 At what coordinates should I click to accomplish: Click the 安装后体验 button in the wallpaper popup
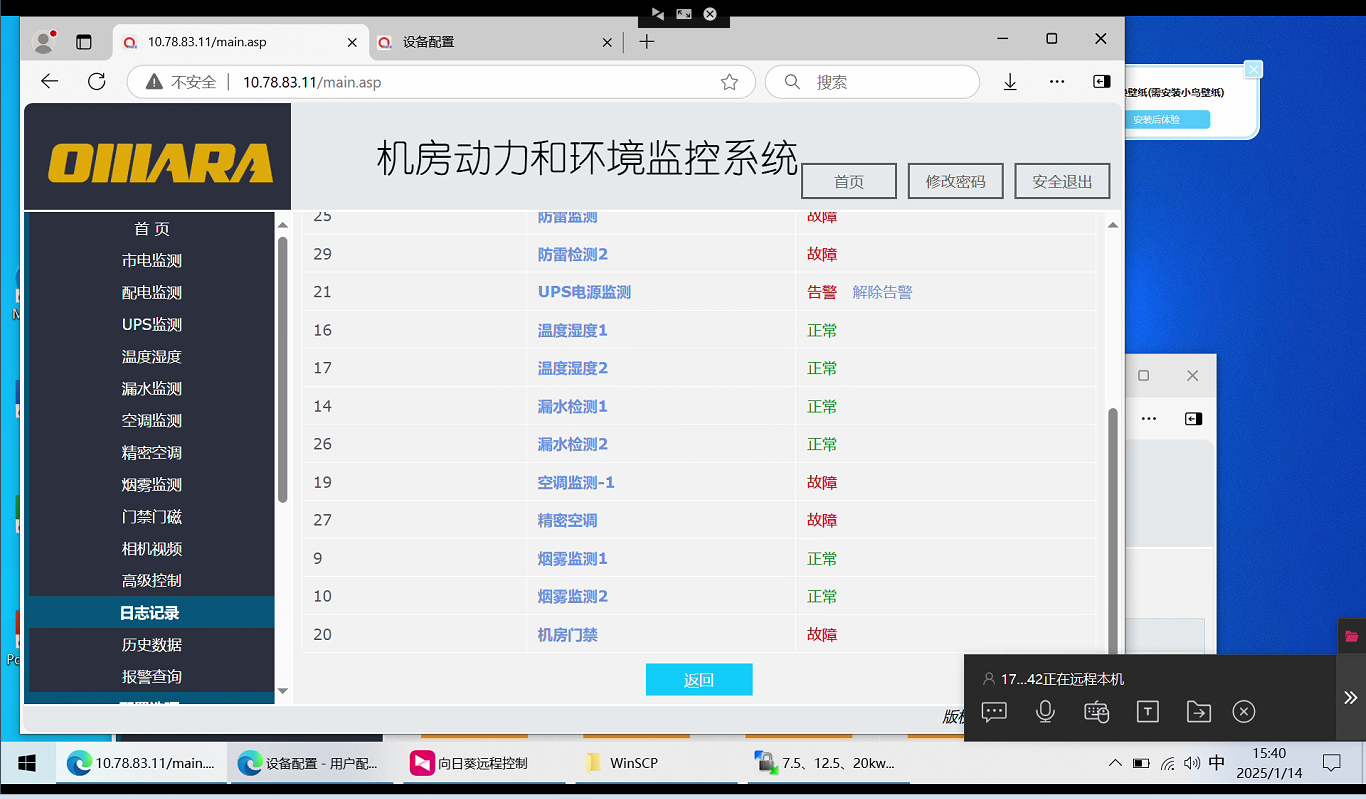(1156, 119)
